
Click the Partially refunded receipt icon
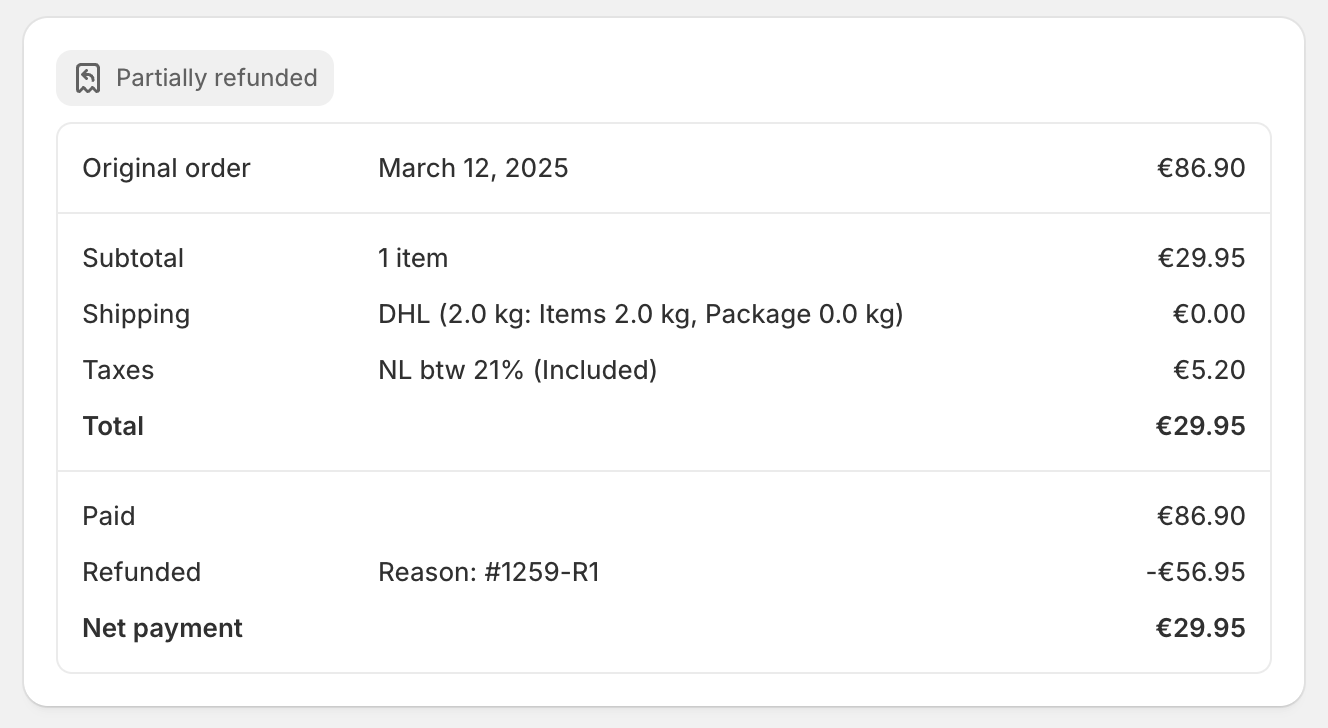pyautogui.click(x=89, y=78)
